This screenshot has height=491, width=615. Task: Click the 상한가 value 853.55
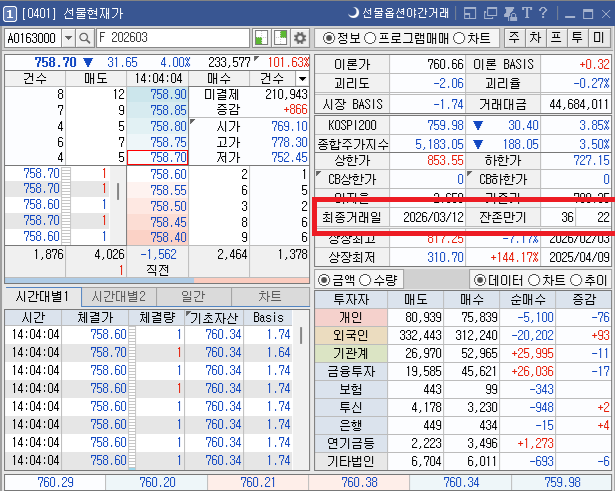(445, 160)
